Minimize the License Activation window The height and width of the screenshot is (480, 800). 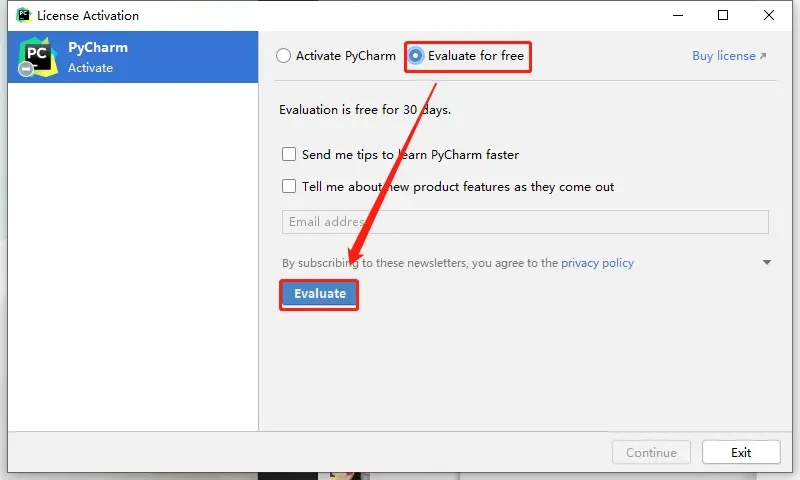point(677,15)
